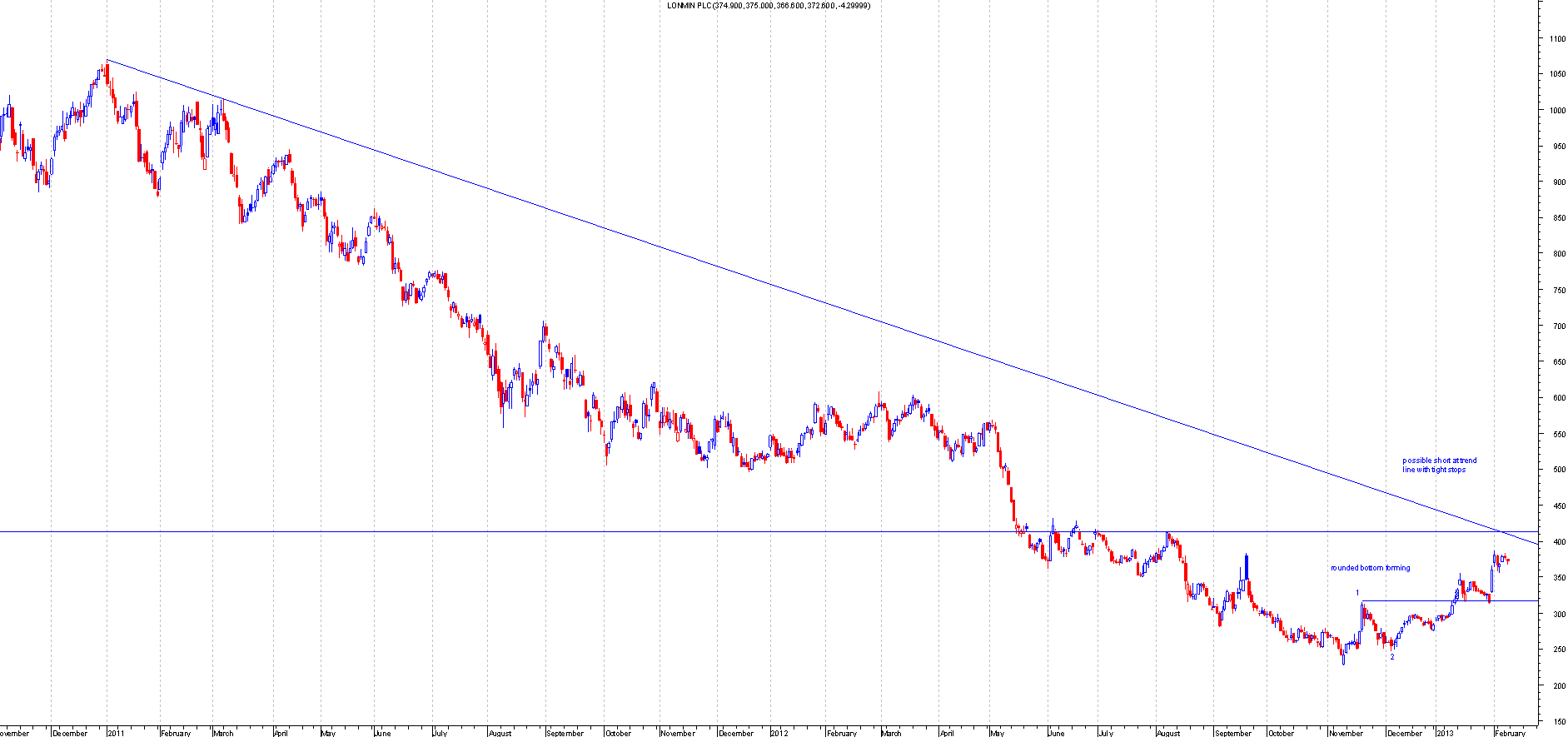This screenshot has width=1568, height=737.
Task: Click the 550 price axis label
Action: pyautogui.click(x=1558, y=434)
